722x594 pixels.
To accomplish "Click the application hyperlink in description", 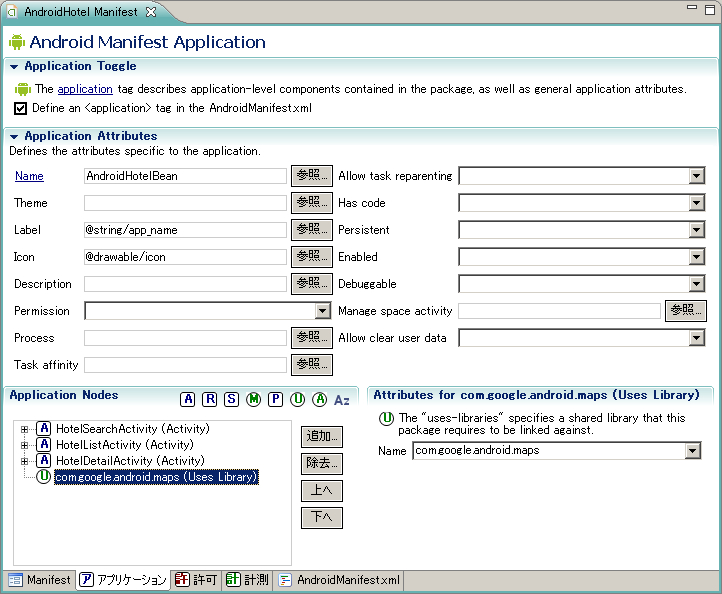I will [x=85, y=89].
